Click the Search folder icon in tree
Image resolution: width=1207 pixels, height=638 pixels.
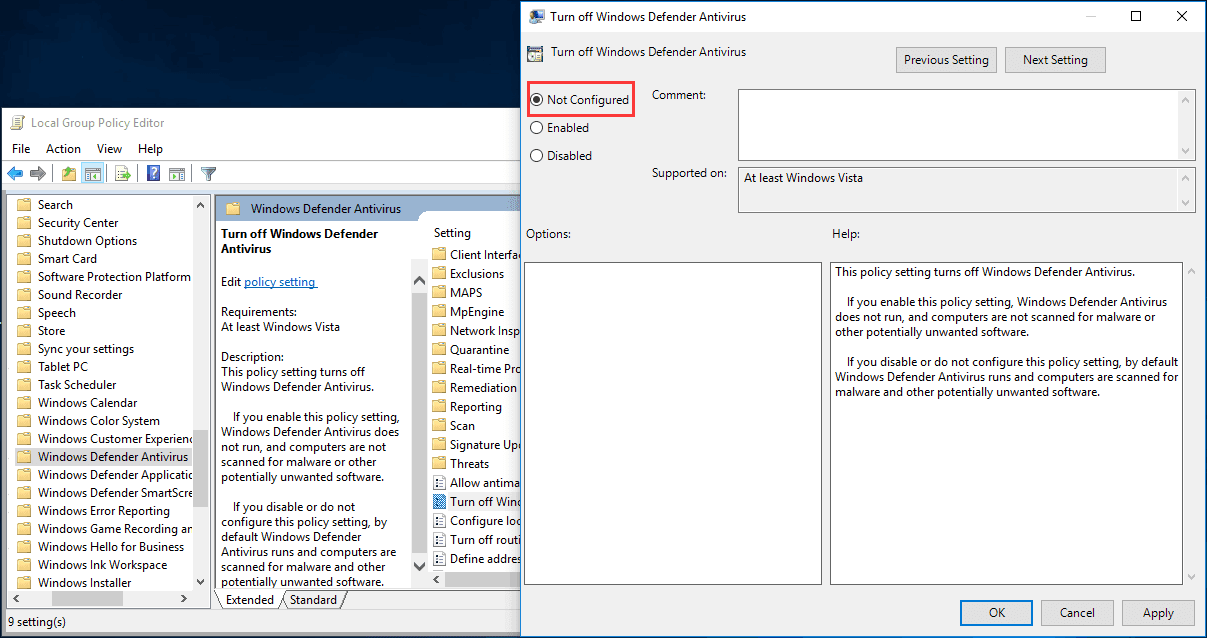(x=25, y=205)
